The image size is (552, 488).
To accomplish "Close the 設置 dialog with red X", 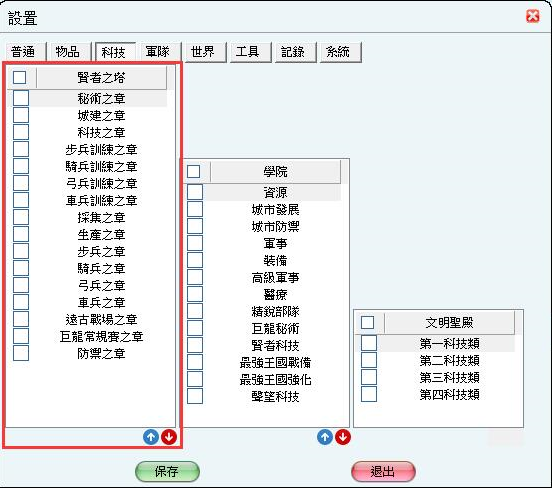I will click(533, 16).
